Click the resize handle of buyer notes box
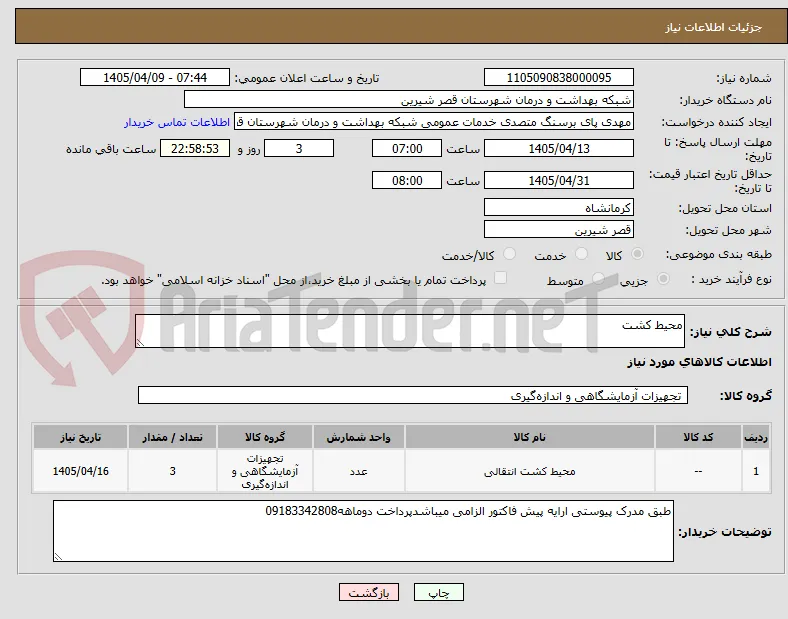Viewport: 788px width, 619px height. 58,557
